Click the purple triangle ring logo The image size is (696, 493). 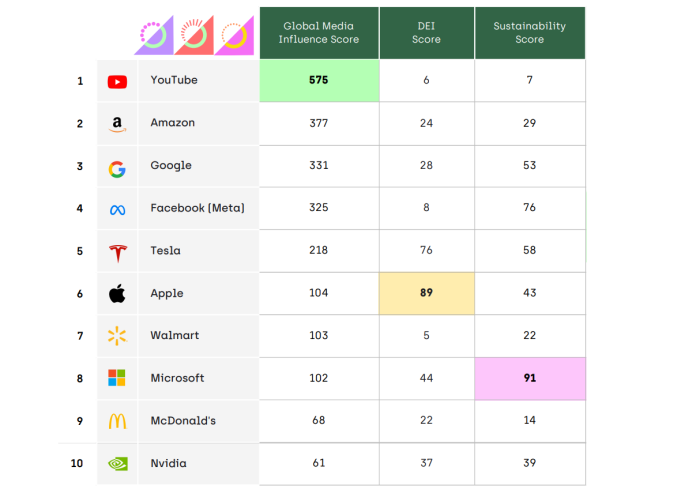pos(154,36)
